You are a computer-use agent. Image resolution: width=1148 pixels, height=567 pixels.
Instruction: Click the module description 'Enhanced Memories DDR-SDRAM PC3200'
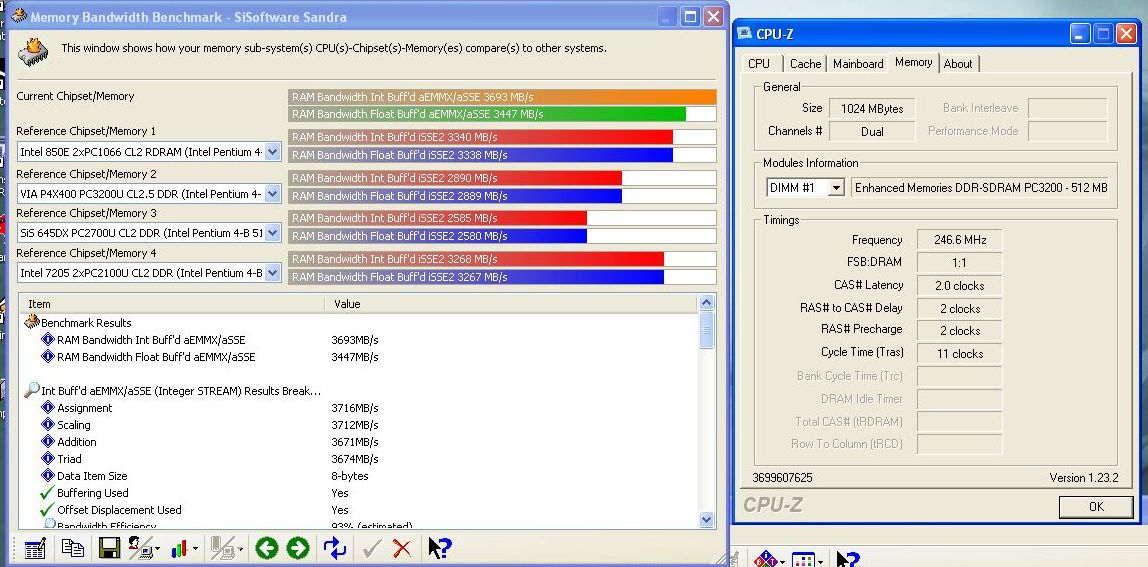click(981, 188)
